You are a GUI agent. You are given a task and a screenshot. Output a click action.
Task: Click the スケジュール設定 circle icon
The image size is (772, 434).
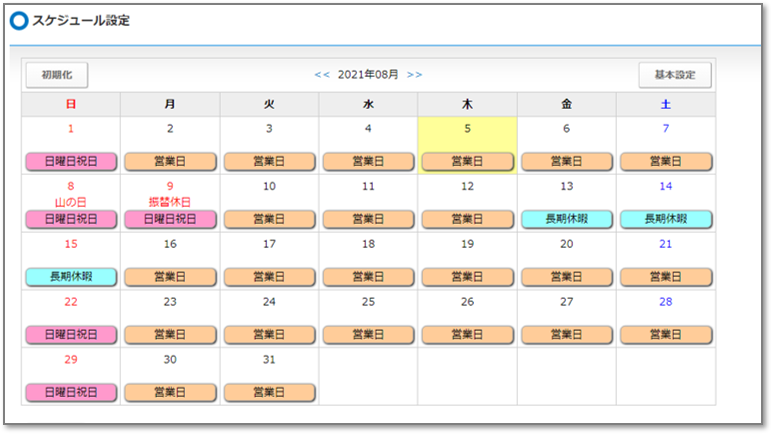(19, 21)
